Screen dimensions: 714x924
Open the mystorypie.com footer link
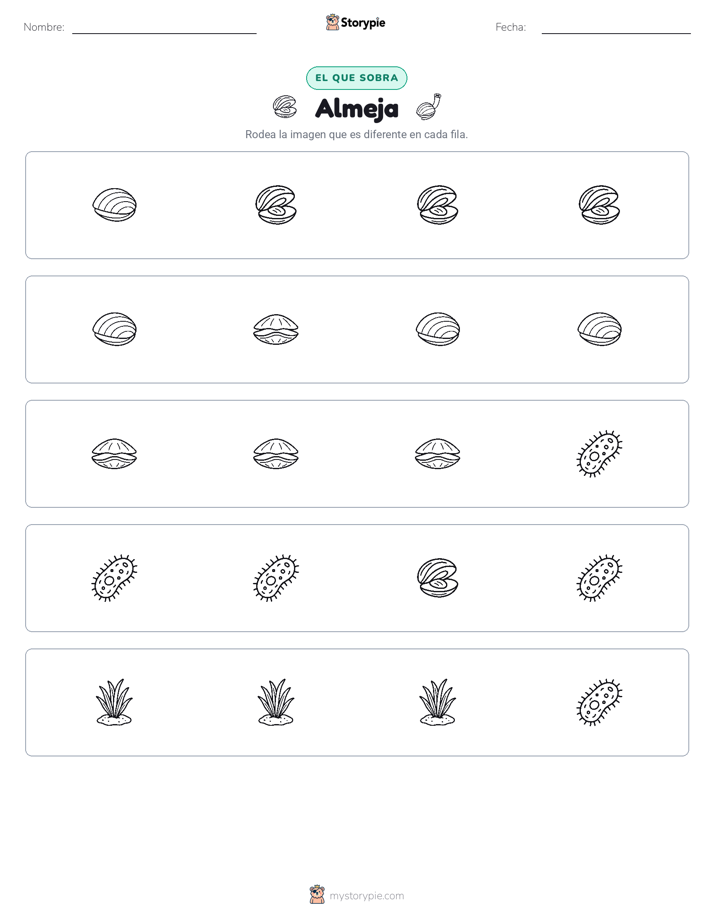click(x=366, y=896)
